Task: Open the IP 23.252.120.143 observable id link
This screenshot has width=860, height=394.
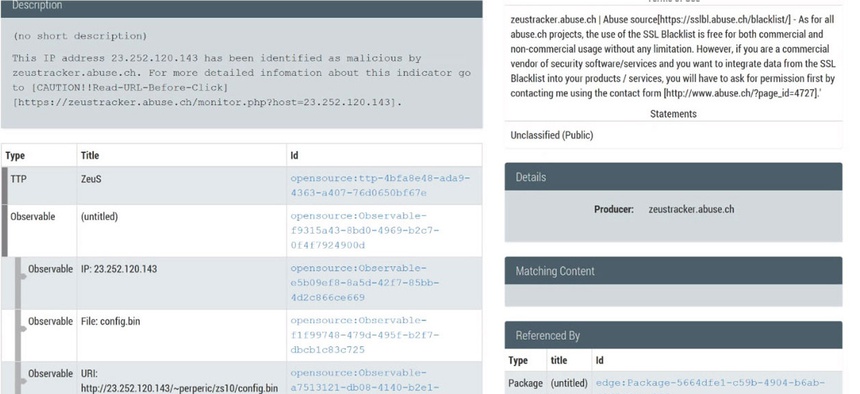Action: click(365, 283)
